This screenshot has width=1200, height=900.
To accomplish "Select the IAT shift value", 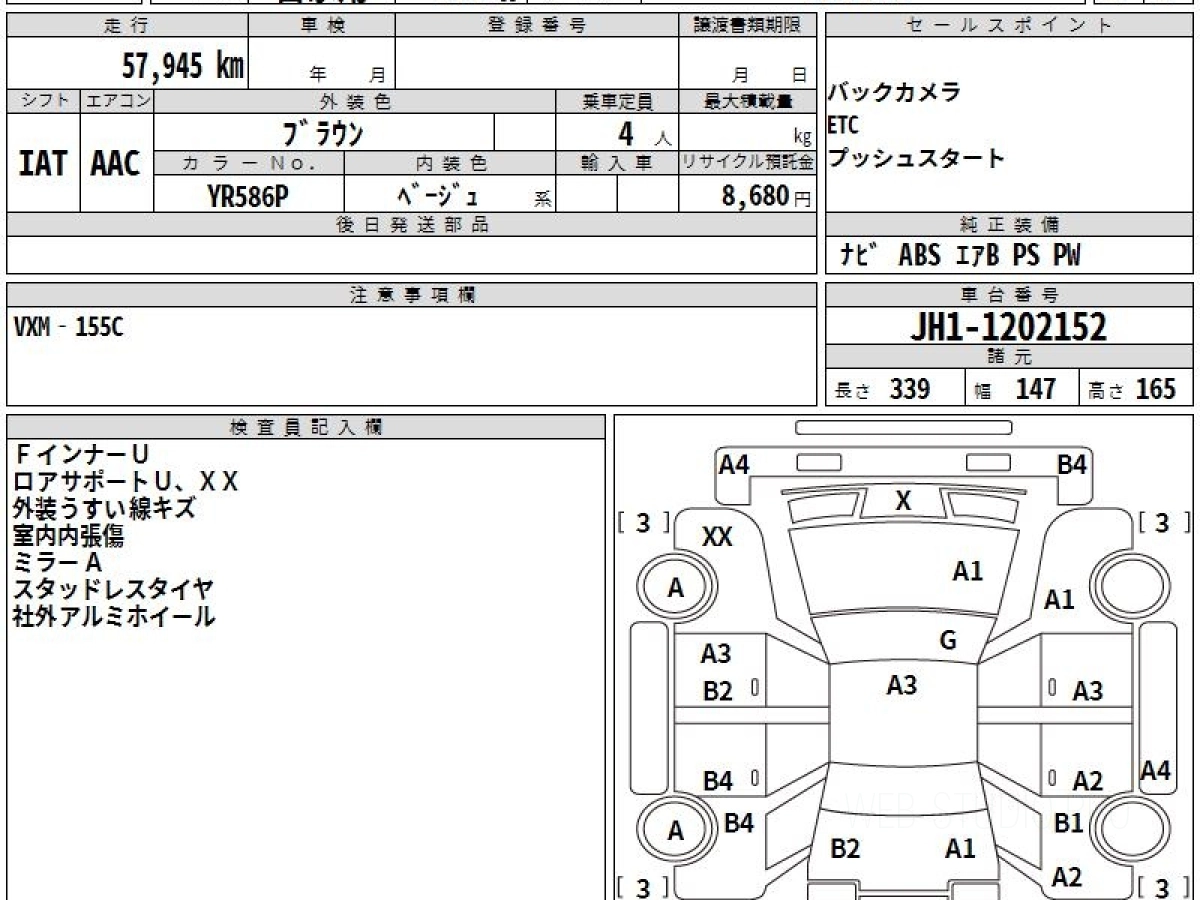I will [x=43, y=164].
